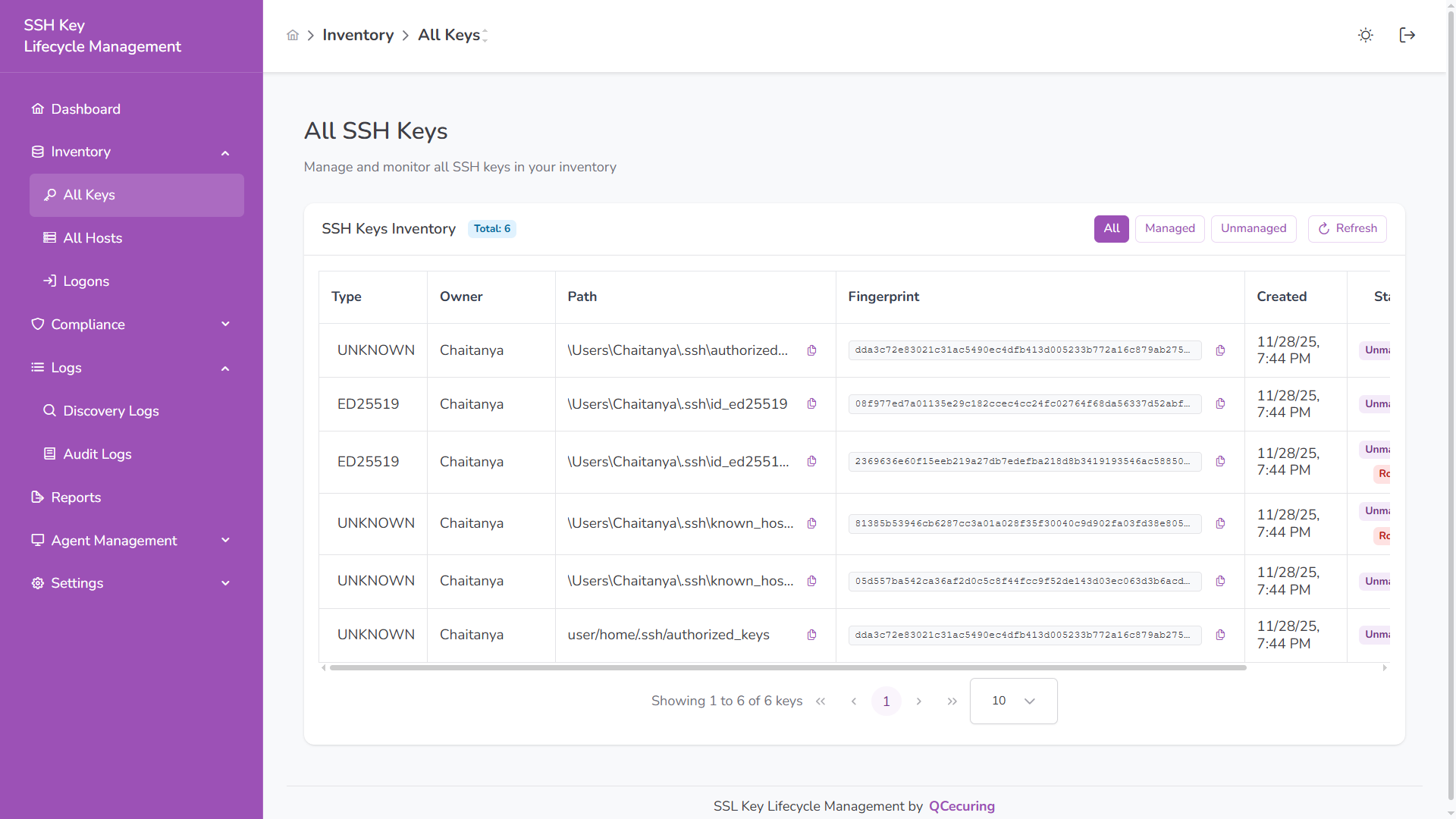Switch filter to show Unmanaged keys only

click(1254, 228)
